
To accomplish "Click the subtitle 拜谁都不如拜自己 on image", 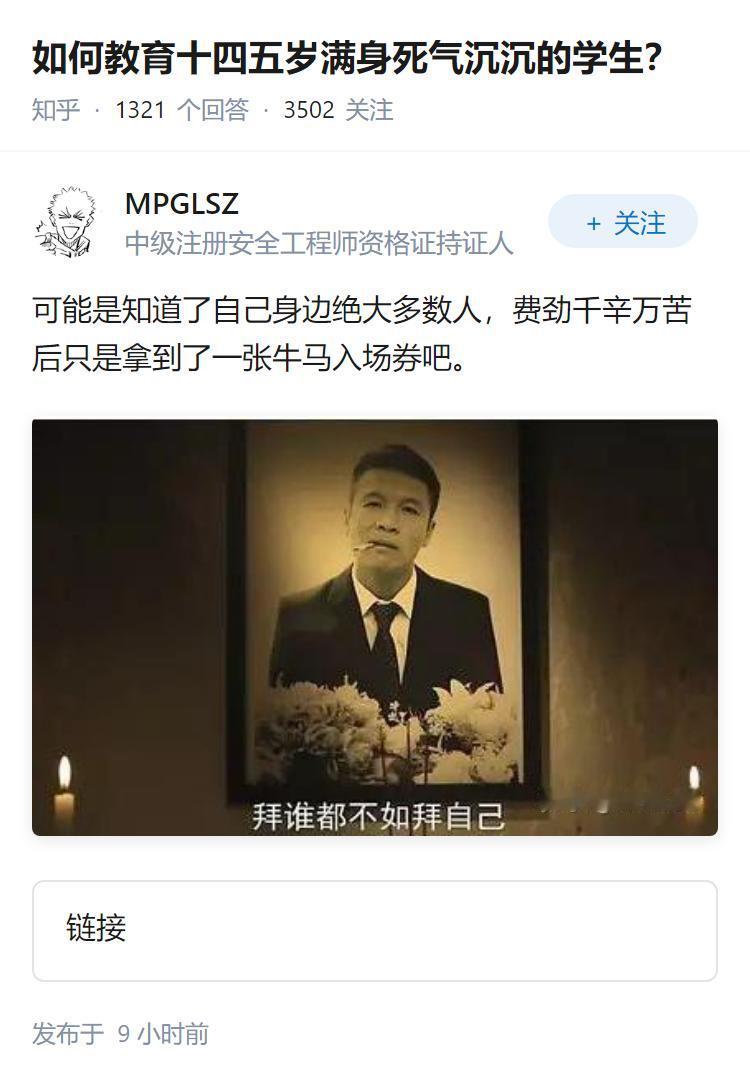I will coord(378,816).
